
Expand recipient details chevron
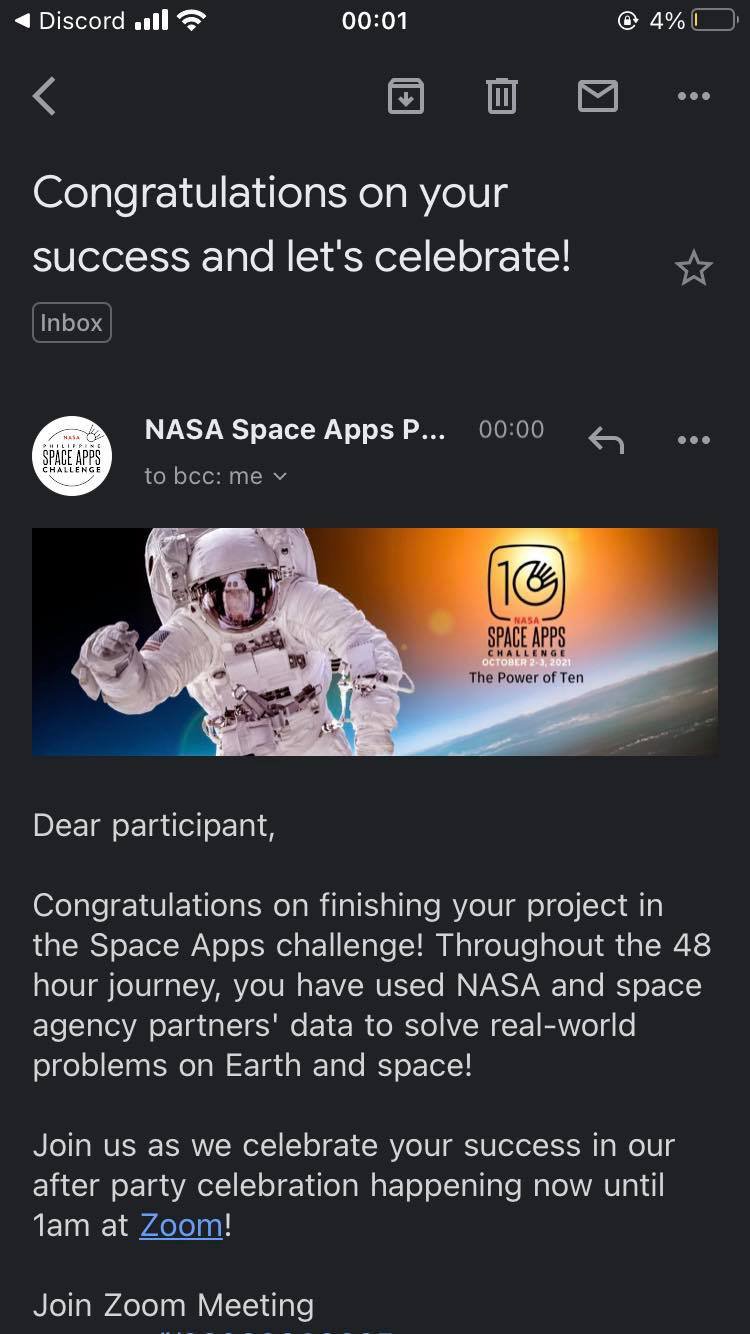(280, 477)
